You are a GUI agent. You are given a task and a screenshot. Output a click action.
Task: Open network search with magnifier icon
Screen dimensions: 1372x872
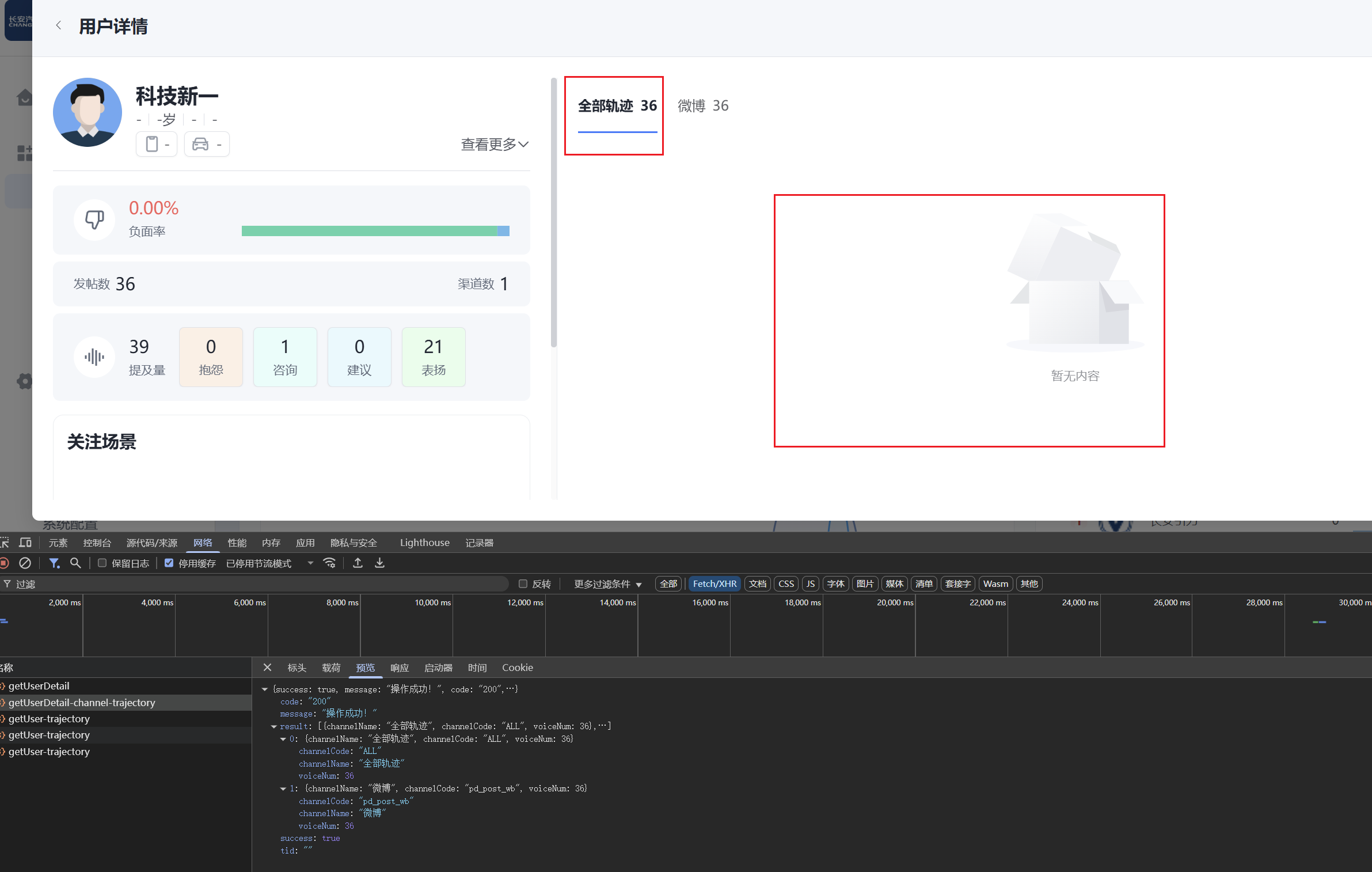click(75, 563)
